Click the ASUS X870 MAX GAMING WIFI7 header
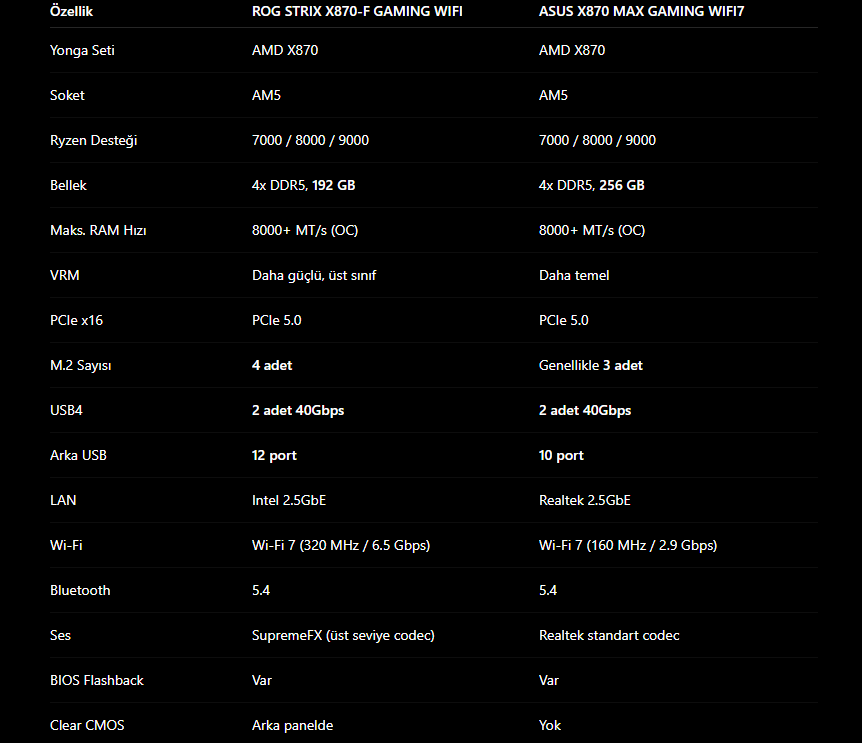This screenshot has height=743, width=862. click(x=641, y=11)
